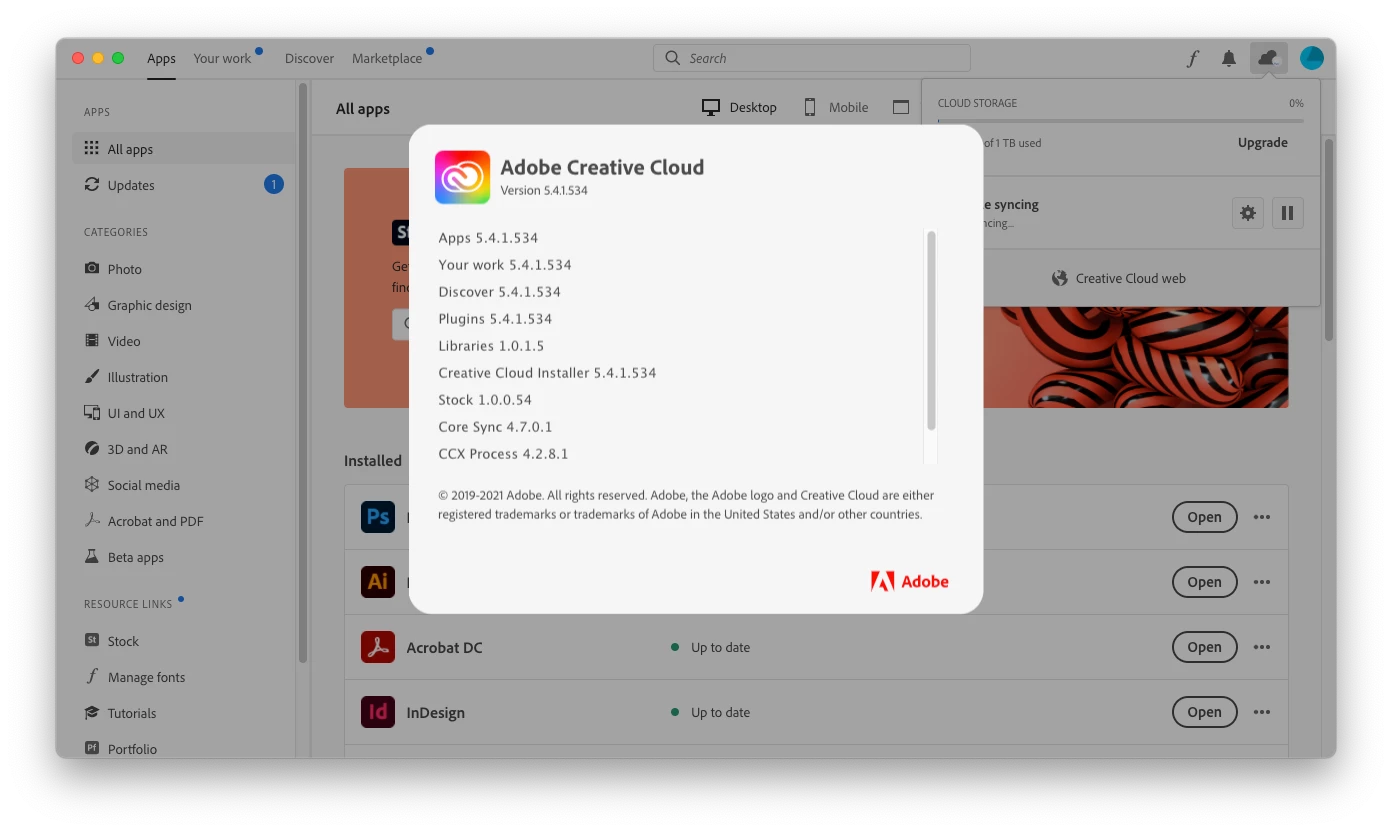Open the fonts icon in the header
Image resolution: width=1392 pixels, height=832 pixels.
pyautogui.click(x=1192, y=59)
